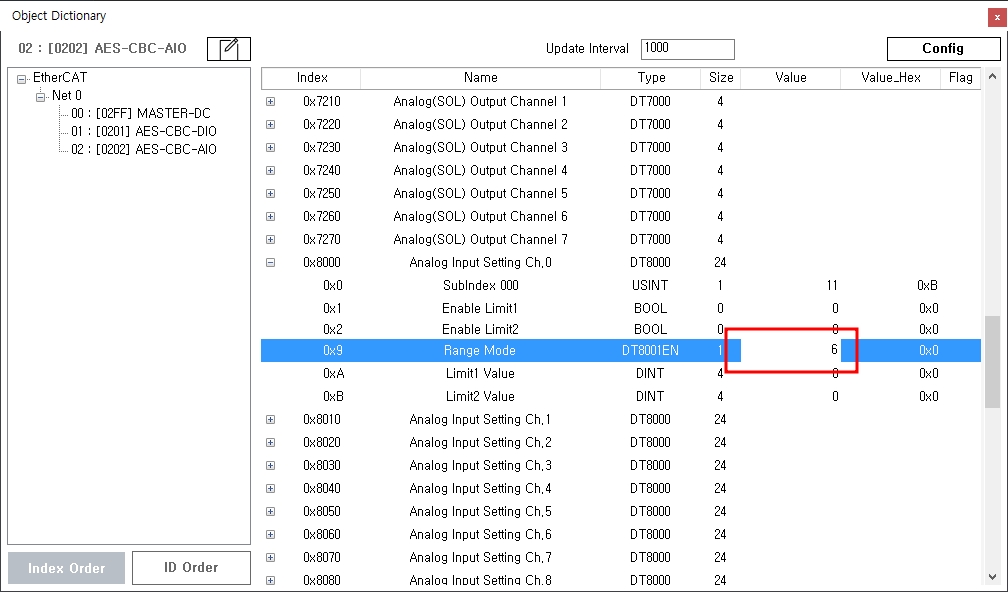Click the Update Interval input field
1008x592 pixels.
click(687, 49)
